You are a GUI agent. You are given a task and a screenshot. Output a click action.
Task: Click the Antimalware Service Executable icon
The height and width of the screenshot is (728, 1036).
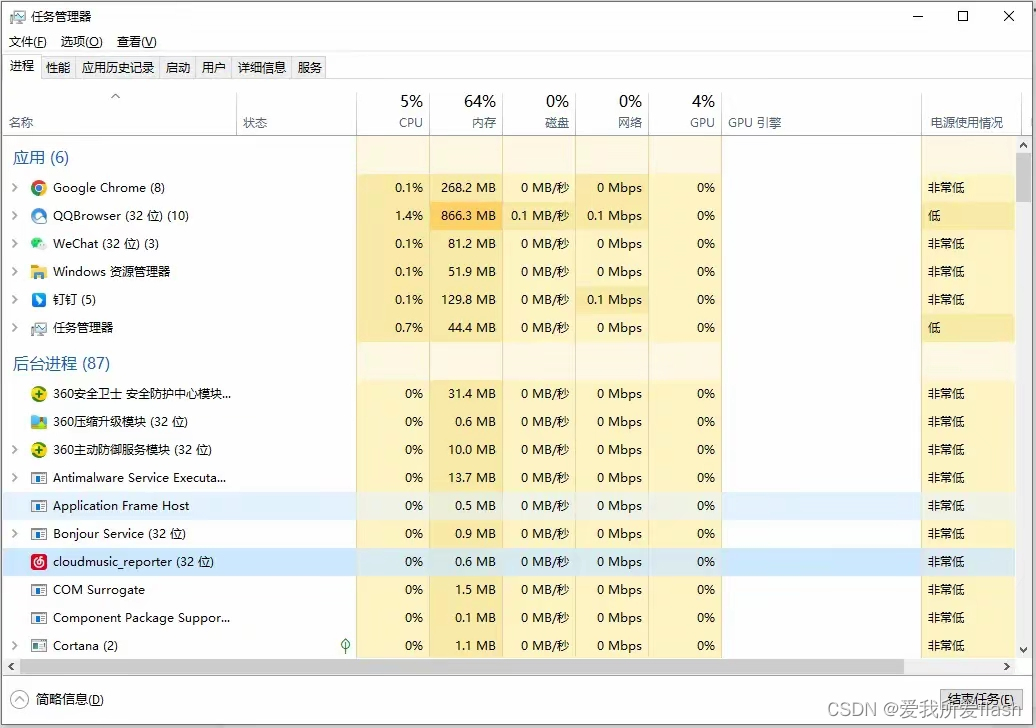[x=39, y=478]
